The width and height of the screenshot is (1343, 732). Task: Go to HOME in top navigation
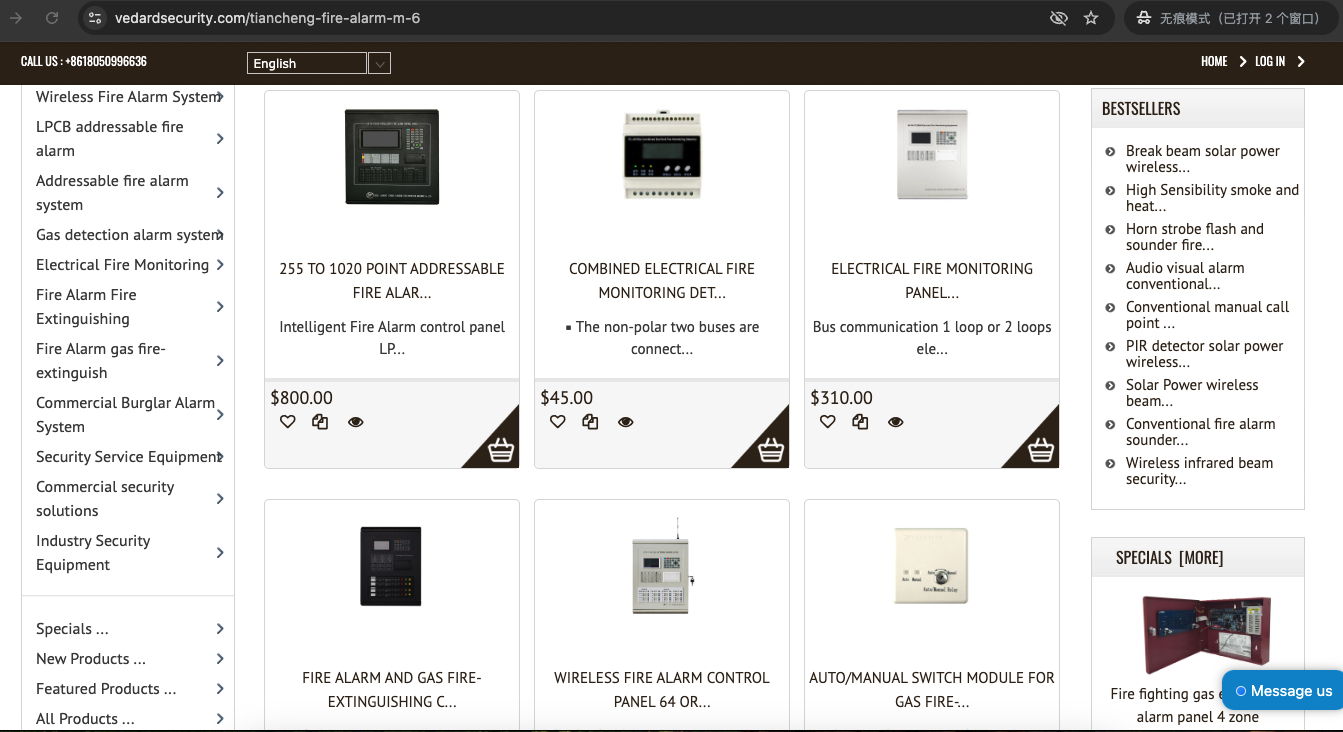(x=1214, y=61)
